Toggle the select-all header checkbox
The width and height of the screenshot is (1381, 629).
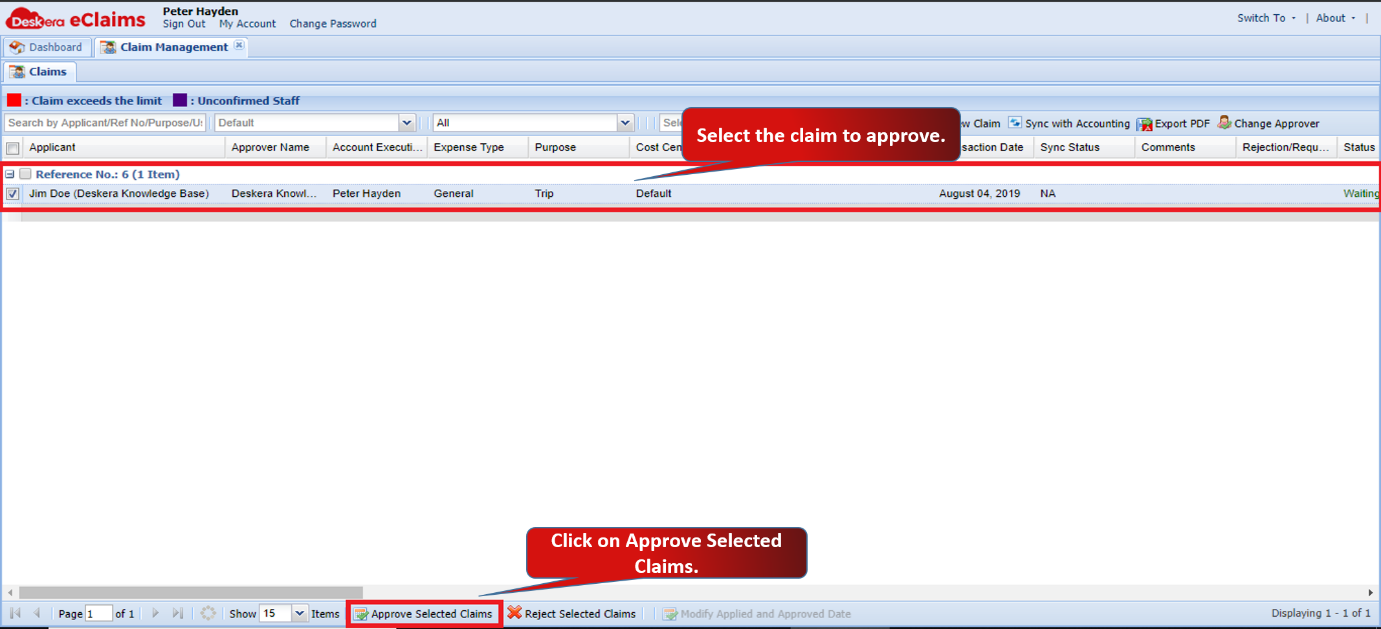[13, 148]
